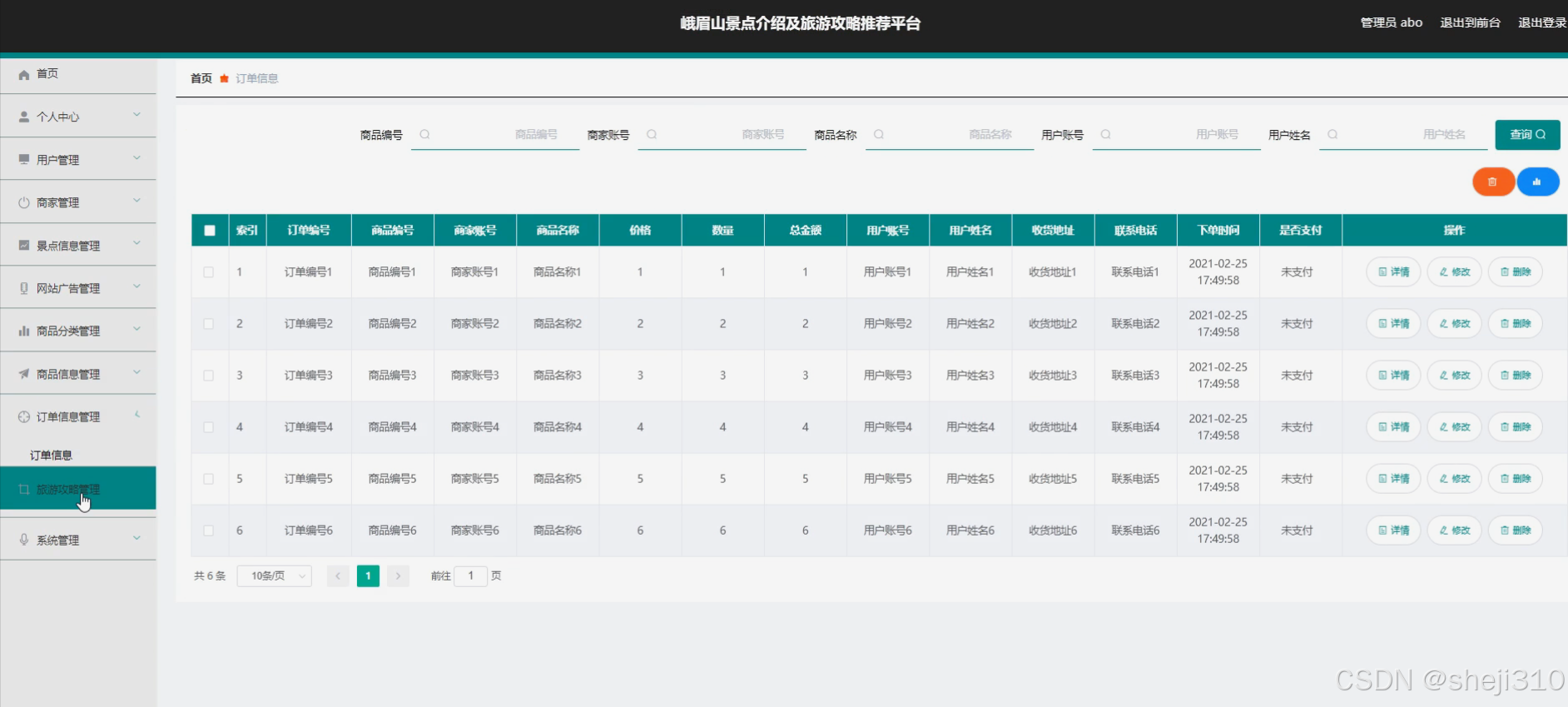The width and height of the screenshot is (1568, 707).
Task: Click the 首页 breadcrumb link
Action: 201,78
